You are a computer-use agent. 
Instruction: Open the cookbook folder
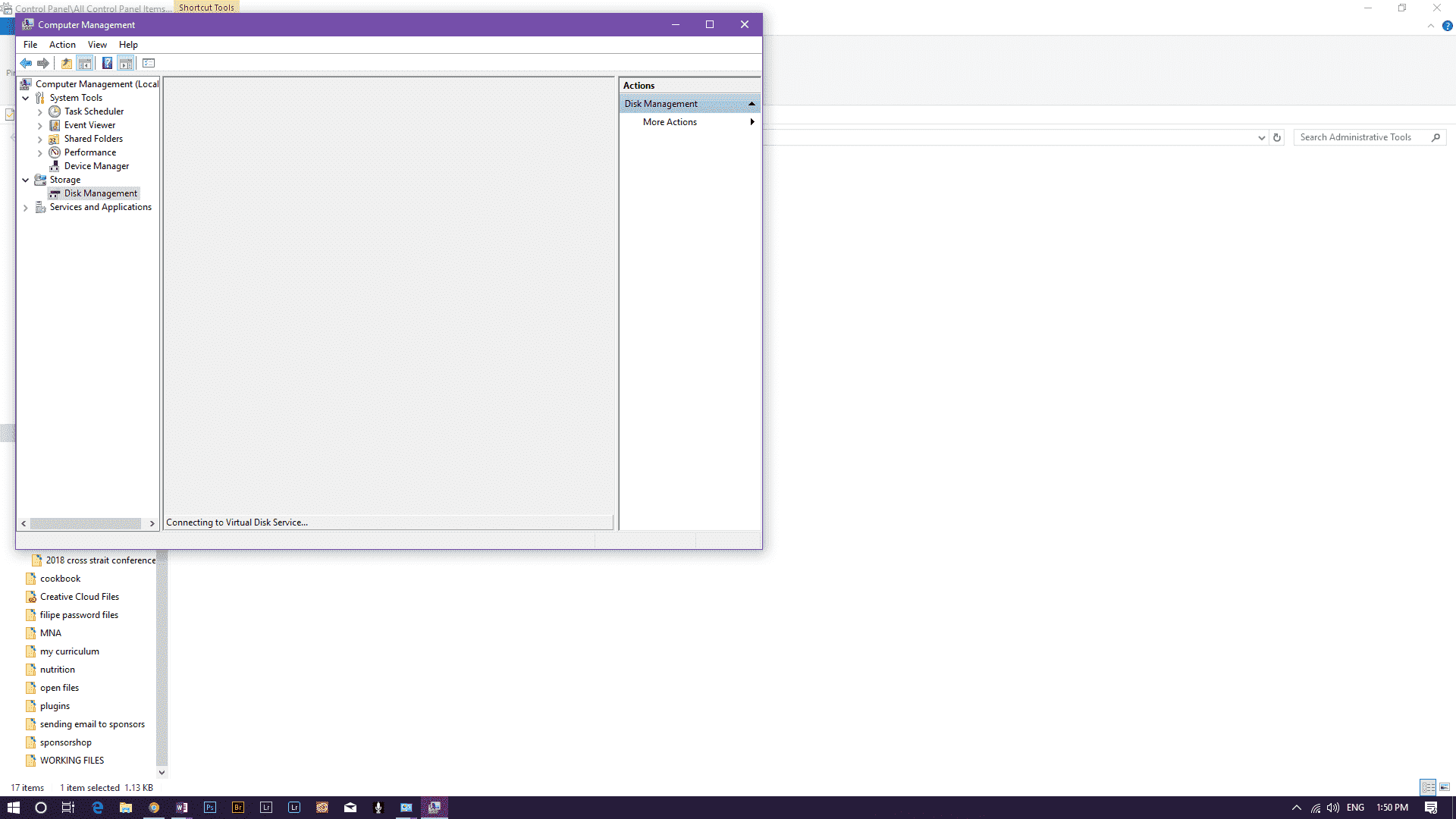(x=60, y=579)
